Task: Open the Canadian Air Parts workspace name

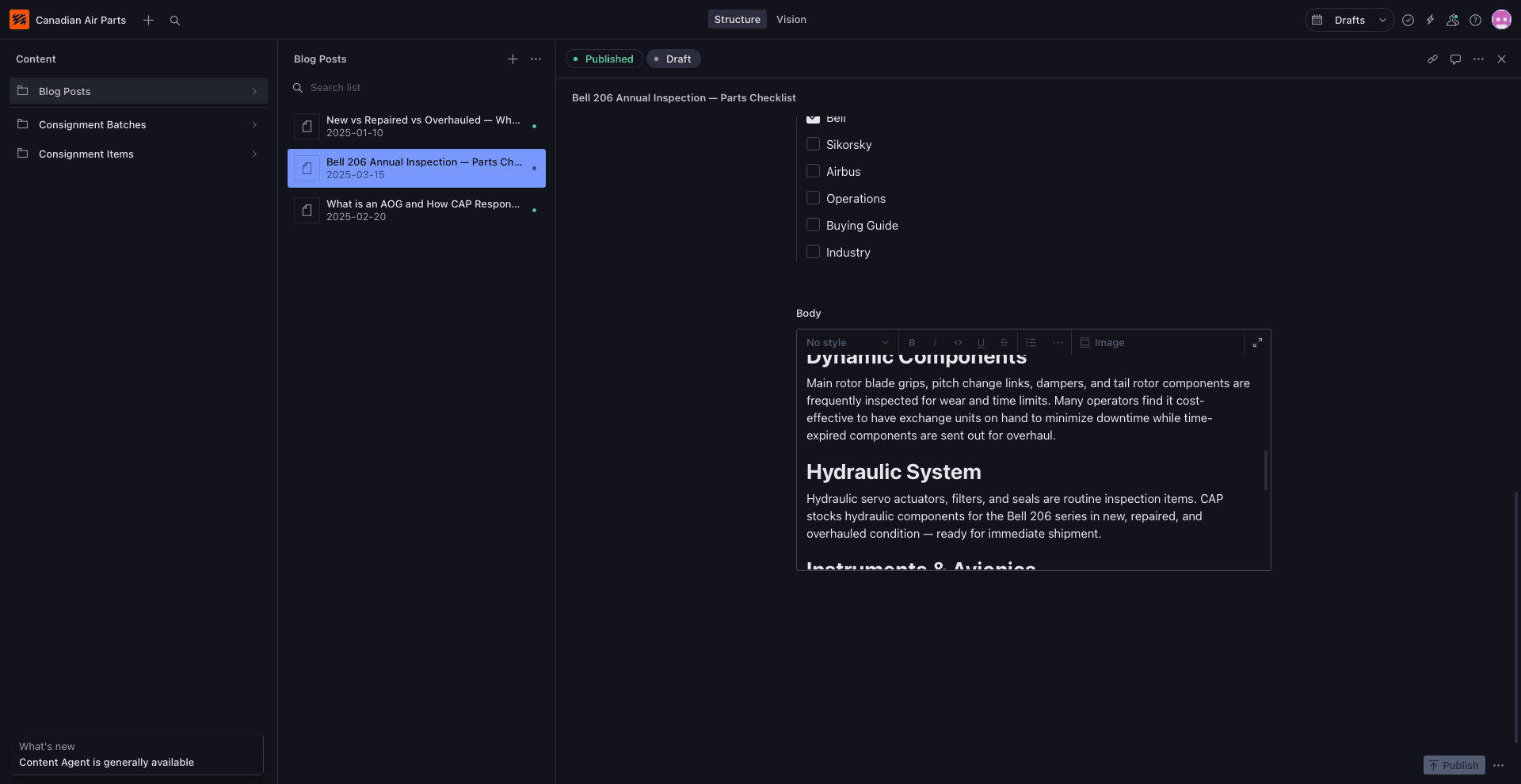Action: pos(81,20)
